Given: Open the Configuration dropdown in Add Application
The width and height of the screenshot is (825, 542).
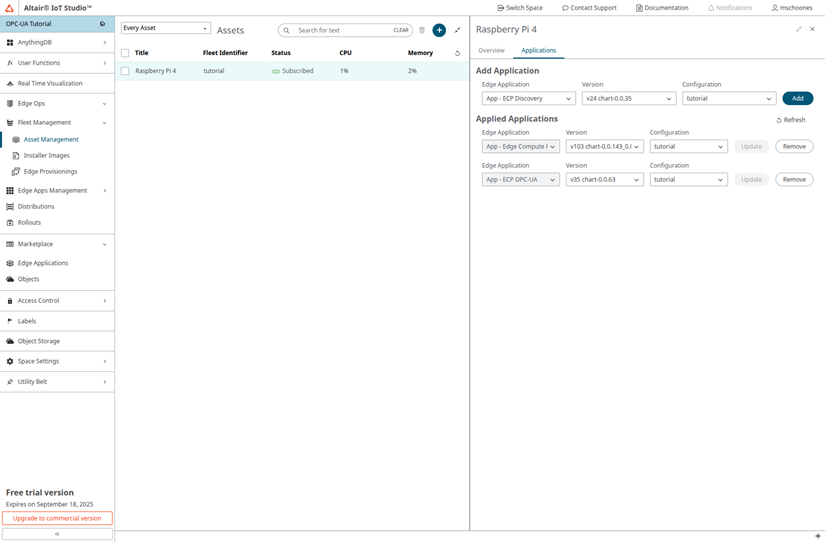Looking at the screenshot, I should click(729, 99).
